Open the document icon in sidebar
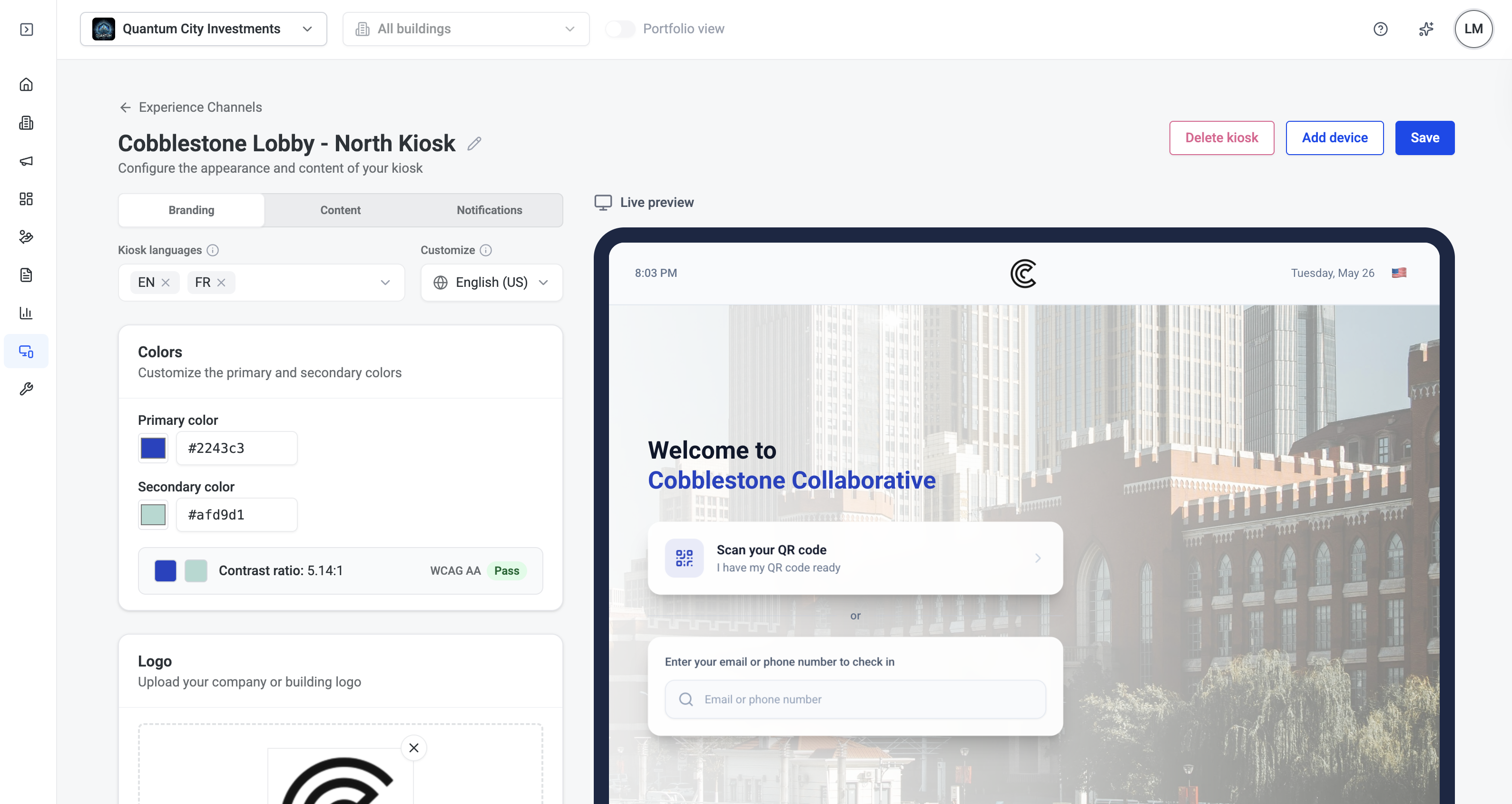 coord(27,275)
